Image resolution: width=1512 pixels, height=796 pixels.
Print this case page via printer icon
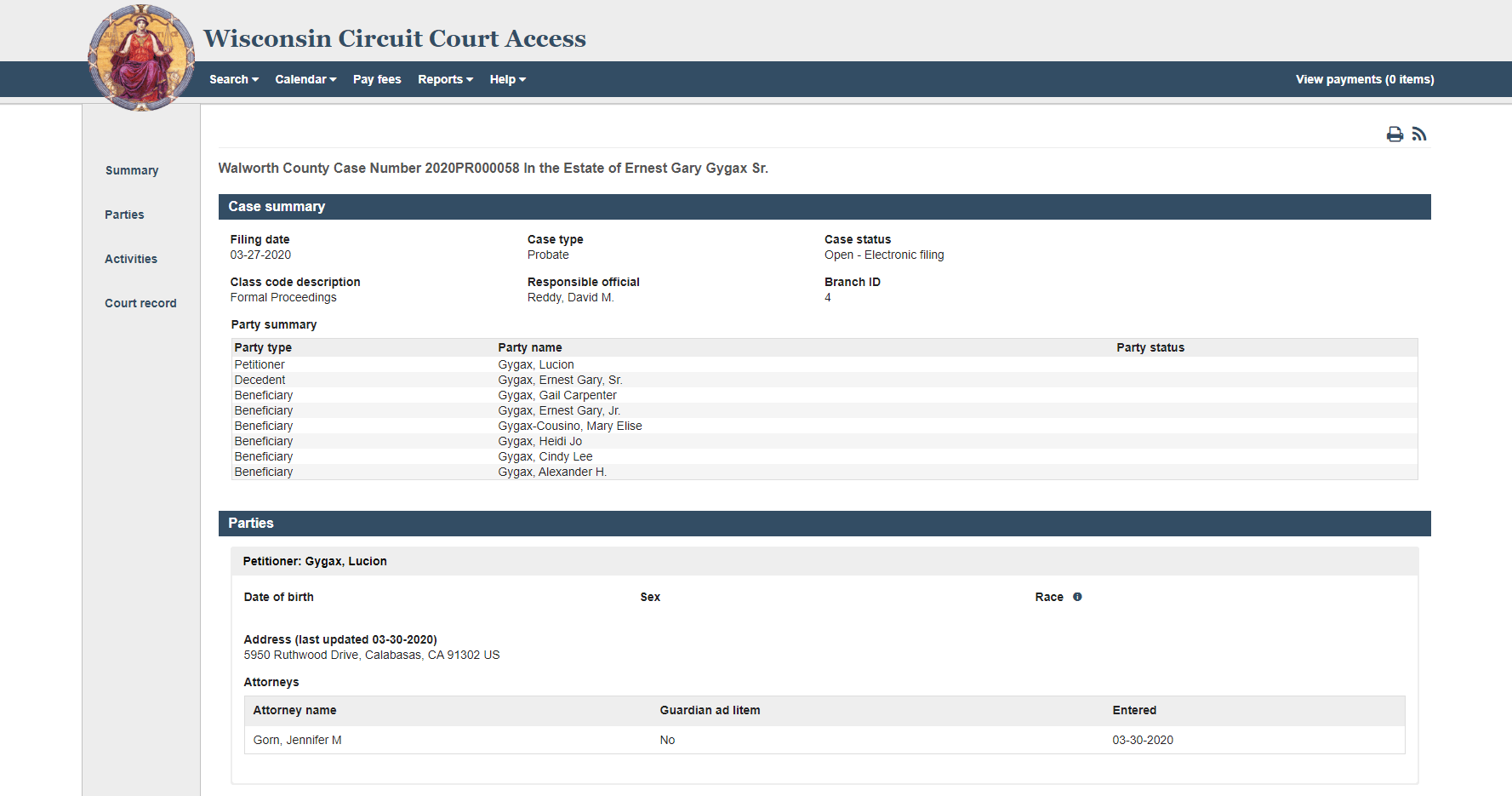(x=1395, y=134)
